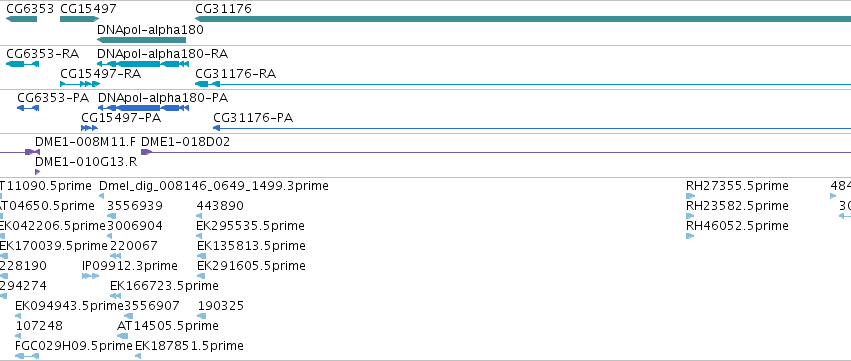Open the IP09912.3prime EST label
The width and height of the screenshot is (851, 361).
[x=130, y=265]
